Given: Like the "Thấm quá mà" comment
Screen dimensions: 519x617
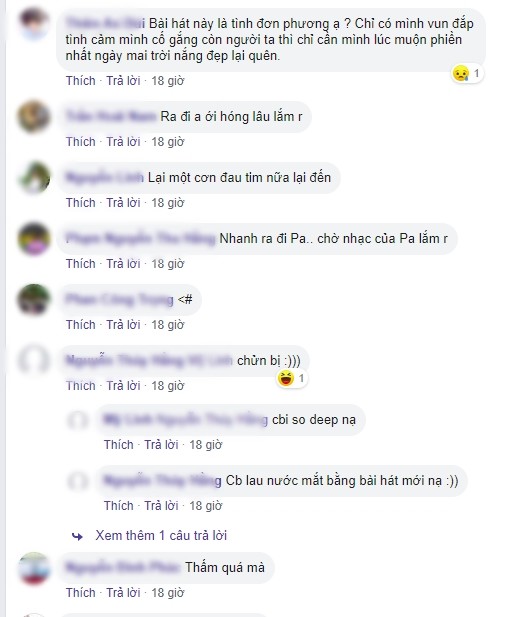Looking at the screenshot, I should pos(81,593).
